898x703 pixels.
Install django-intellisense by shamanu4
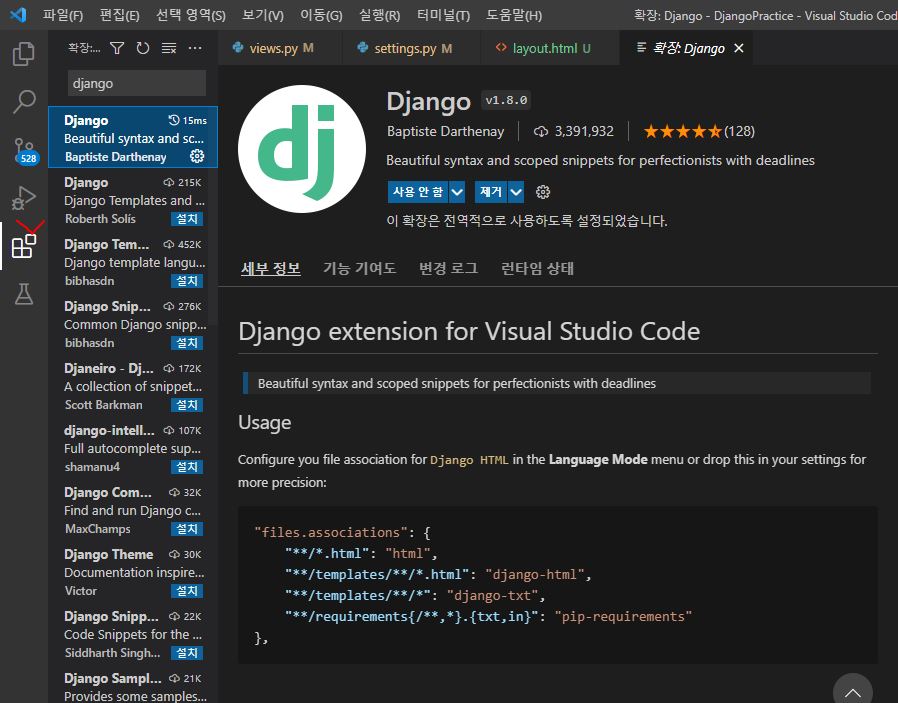pyautogui.click(x=187, y=467)
